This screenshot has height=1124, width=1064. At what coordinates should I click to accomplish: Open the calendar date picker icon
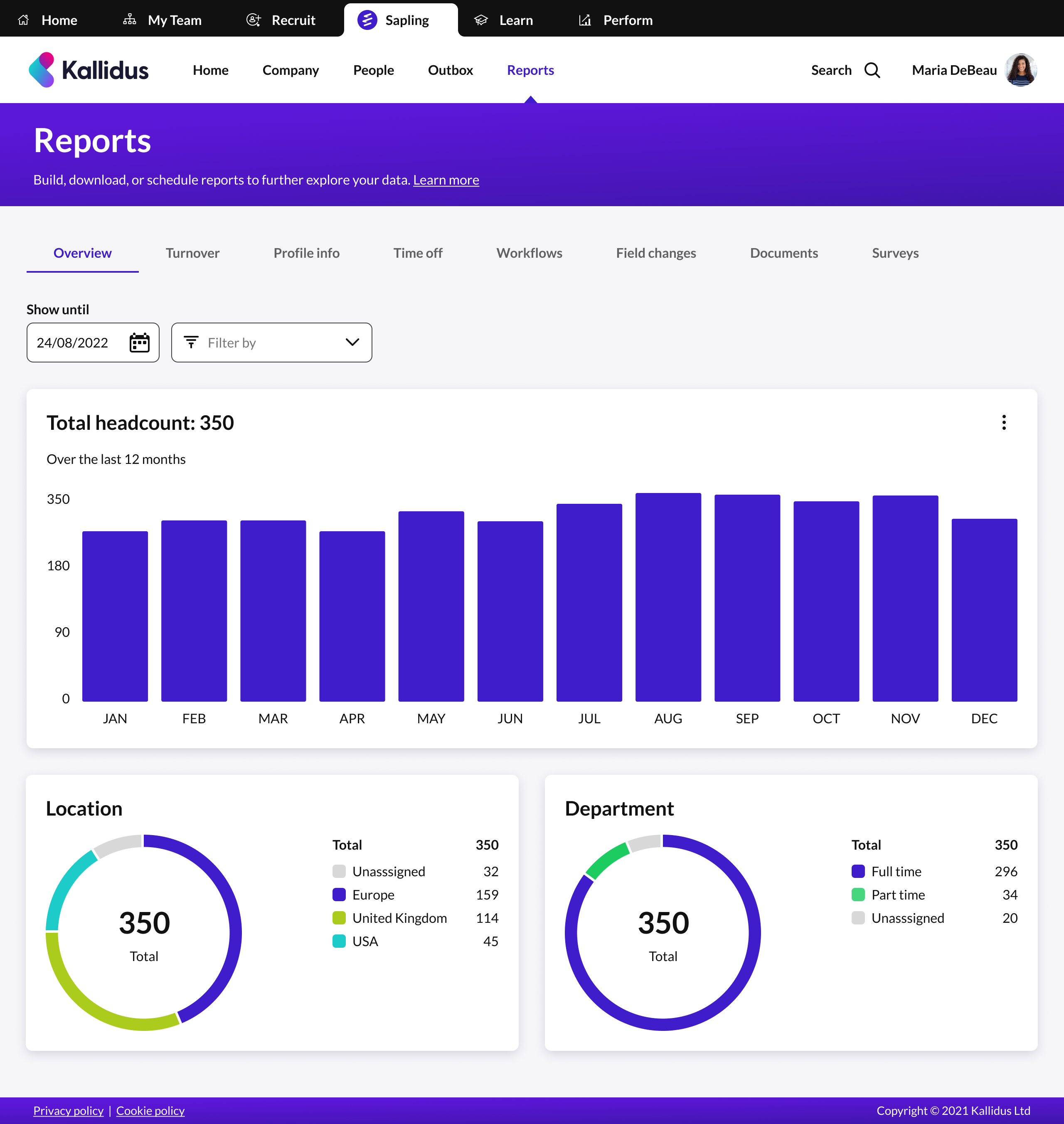(140, 343)
